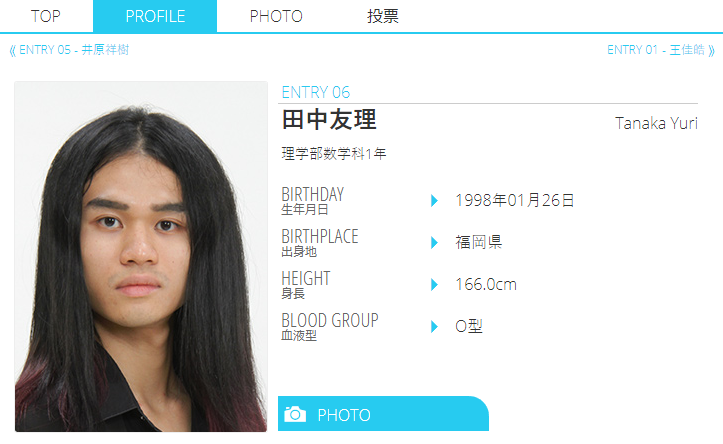Viewport: 723px width, 444px height.
Task: Click the right chevron after ENTRY 01
Action: (711, 50)
